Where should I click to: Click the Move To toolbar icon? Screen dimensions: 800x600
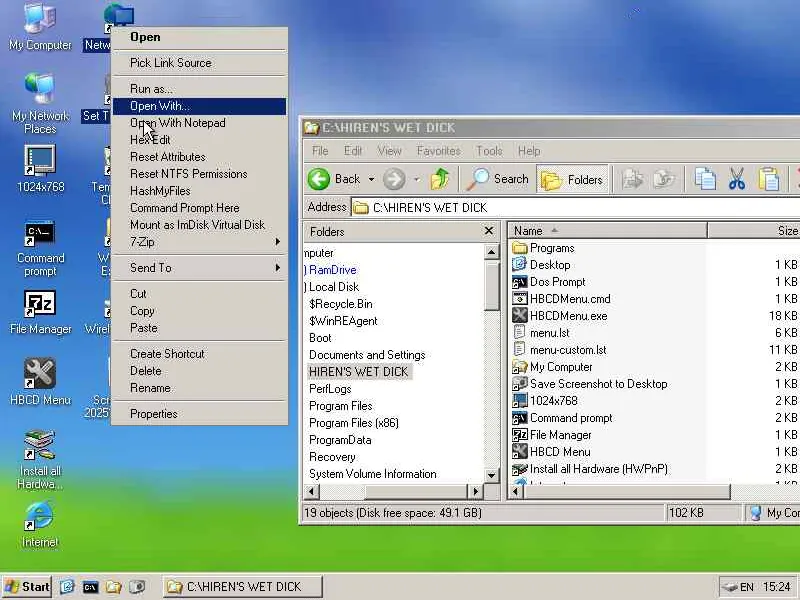coord(632,179)
